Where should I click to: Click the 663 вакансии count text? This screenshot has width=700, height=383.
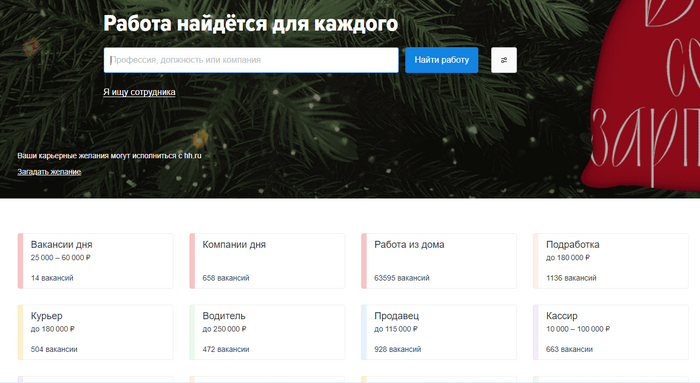coord(569,350)
